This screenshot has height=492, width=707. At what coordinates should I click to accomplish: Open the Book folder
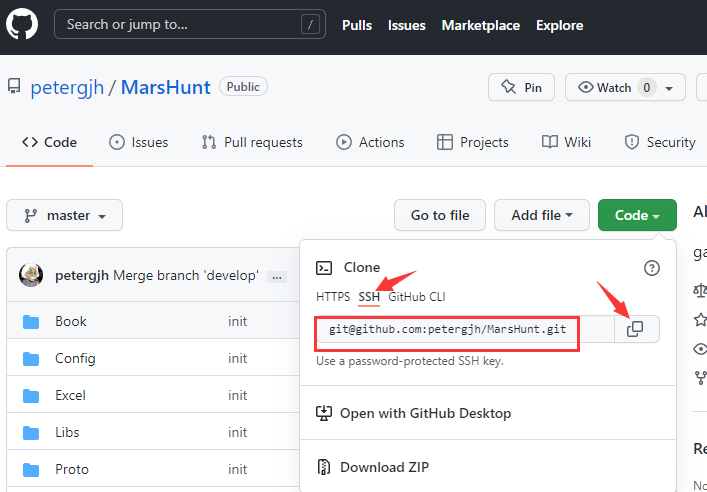pos(71,322)
